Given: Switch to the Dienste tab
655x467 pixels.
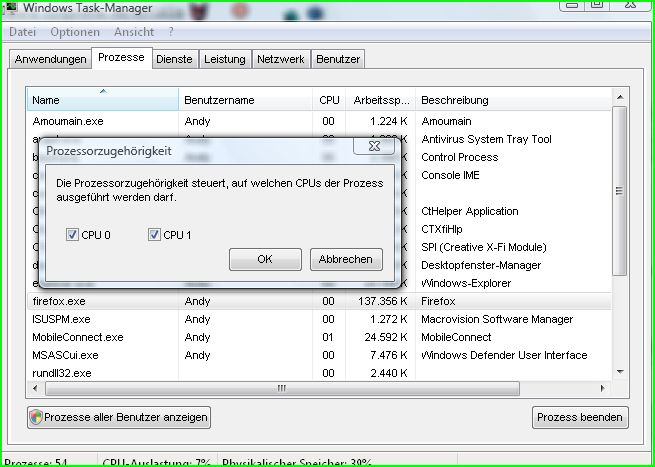Looking at the screenshot, I should [174, 59].
